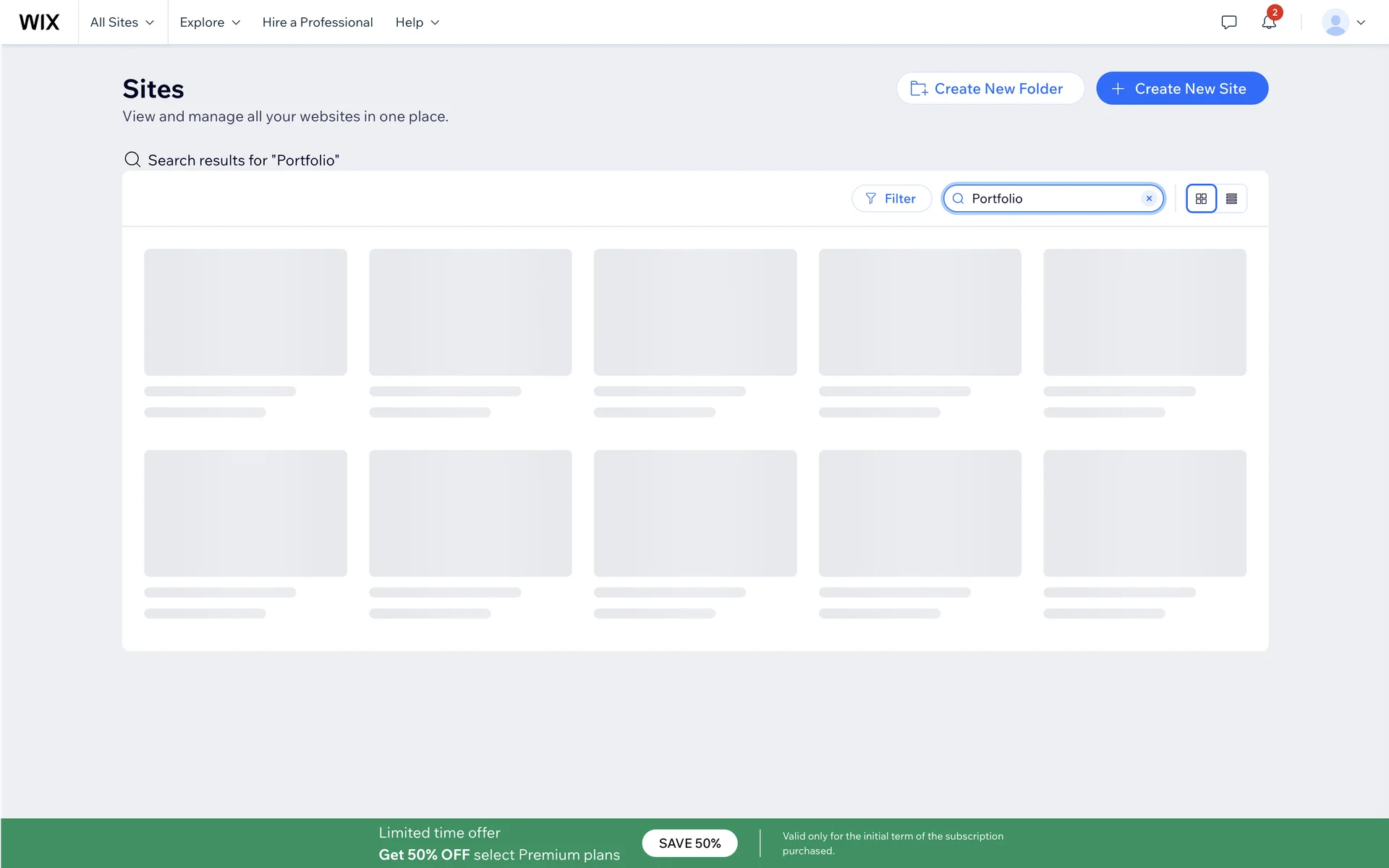Select the first loading site thumbnail
Image resolution: width=1389 pixels, height=868 pixels.
pos(245,312)
